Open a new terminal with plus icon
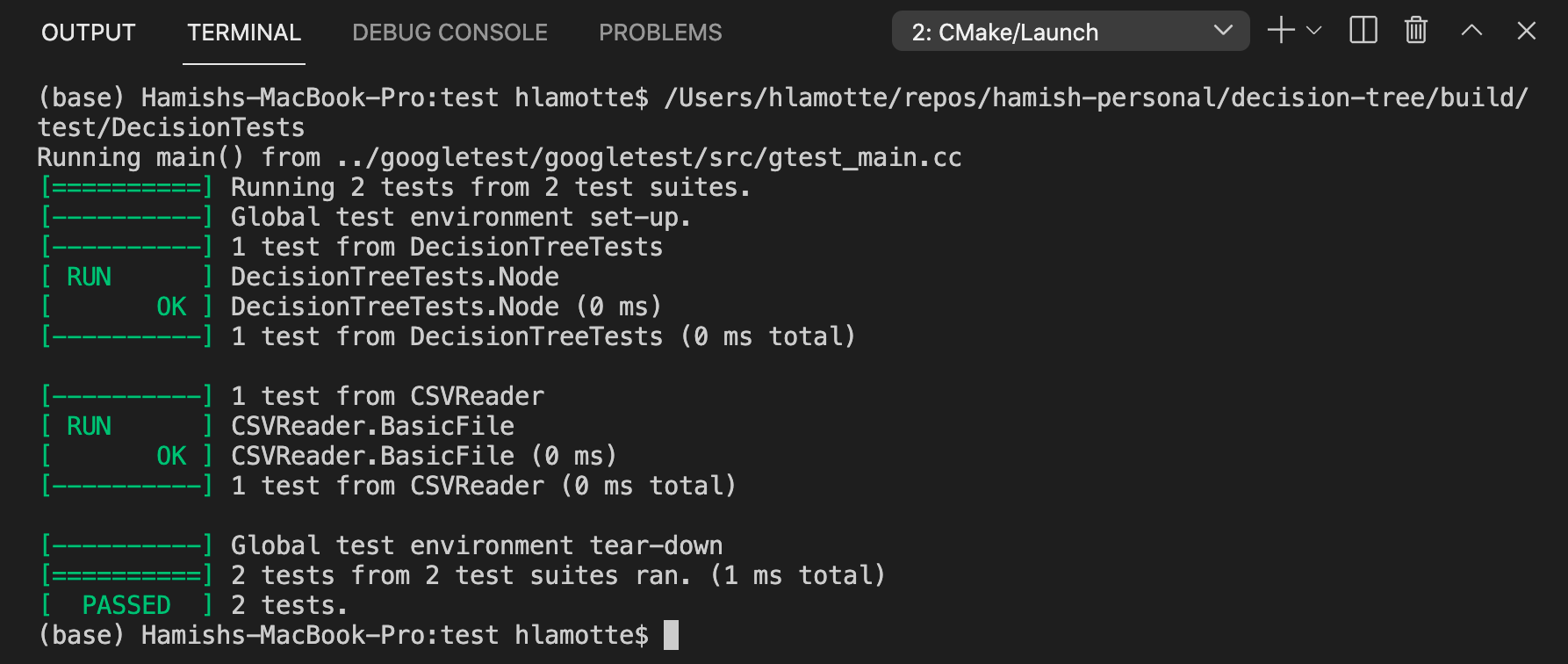Screen dimensions: 1568x664 [x=1281, y=31]
